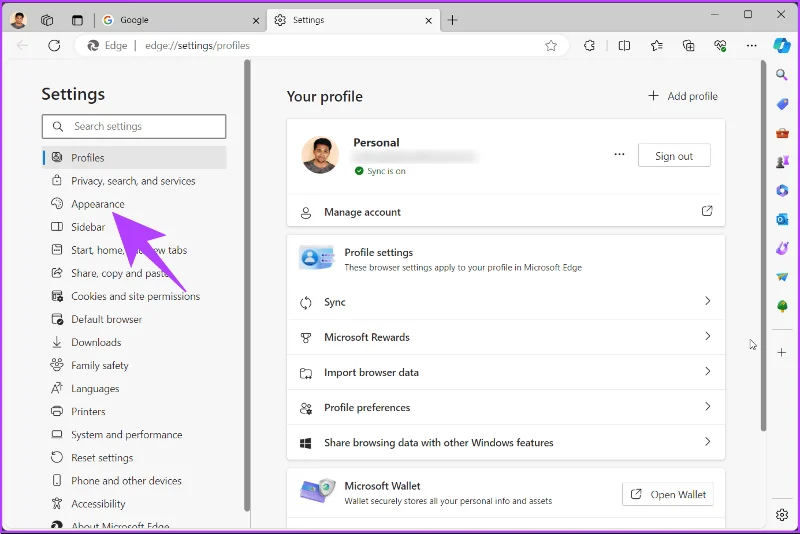Open sidebar Search icon
The width and height of the screenshot is (800, 534).
point(782,75)
